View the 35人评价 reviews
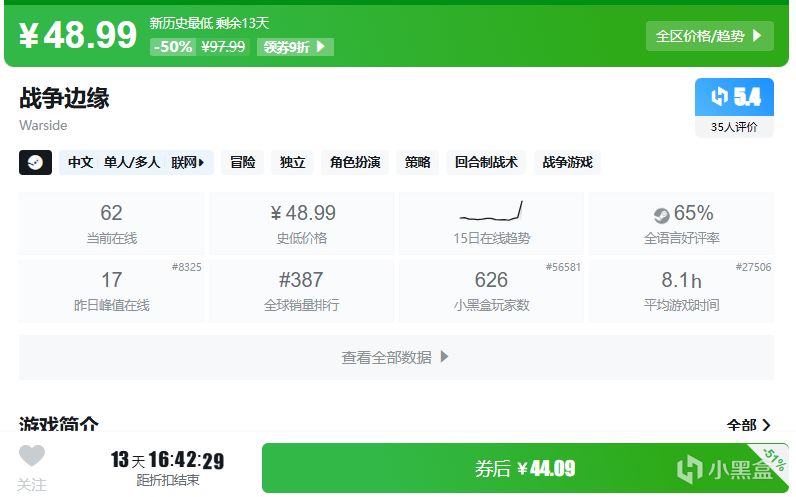The height and width of the screenshot is (497, 796). (734, 127)
